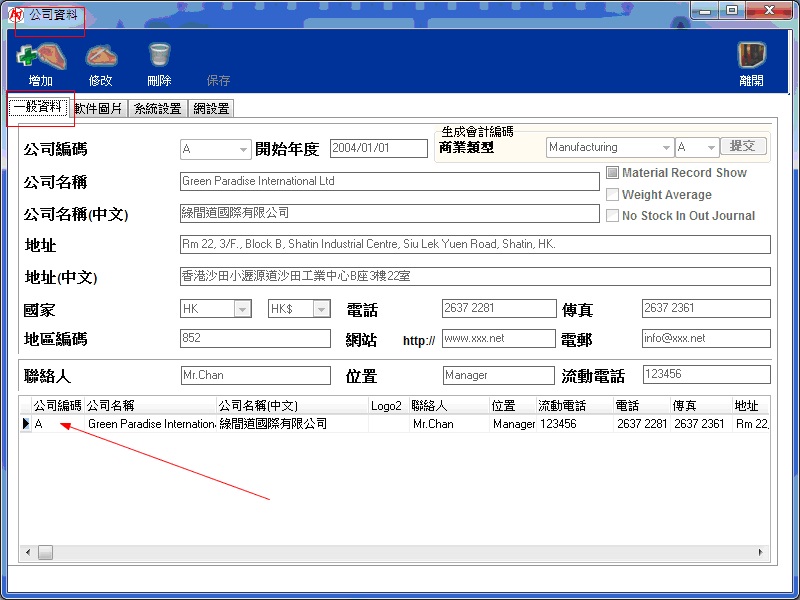The height and width of the screenshot is (600, 800).
Task: Expand the Manufacturing business type dropdown
Action: click(x=666, y=147)
